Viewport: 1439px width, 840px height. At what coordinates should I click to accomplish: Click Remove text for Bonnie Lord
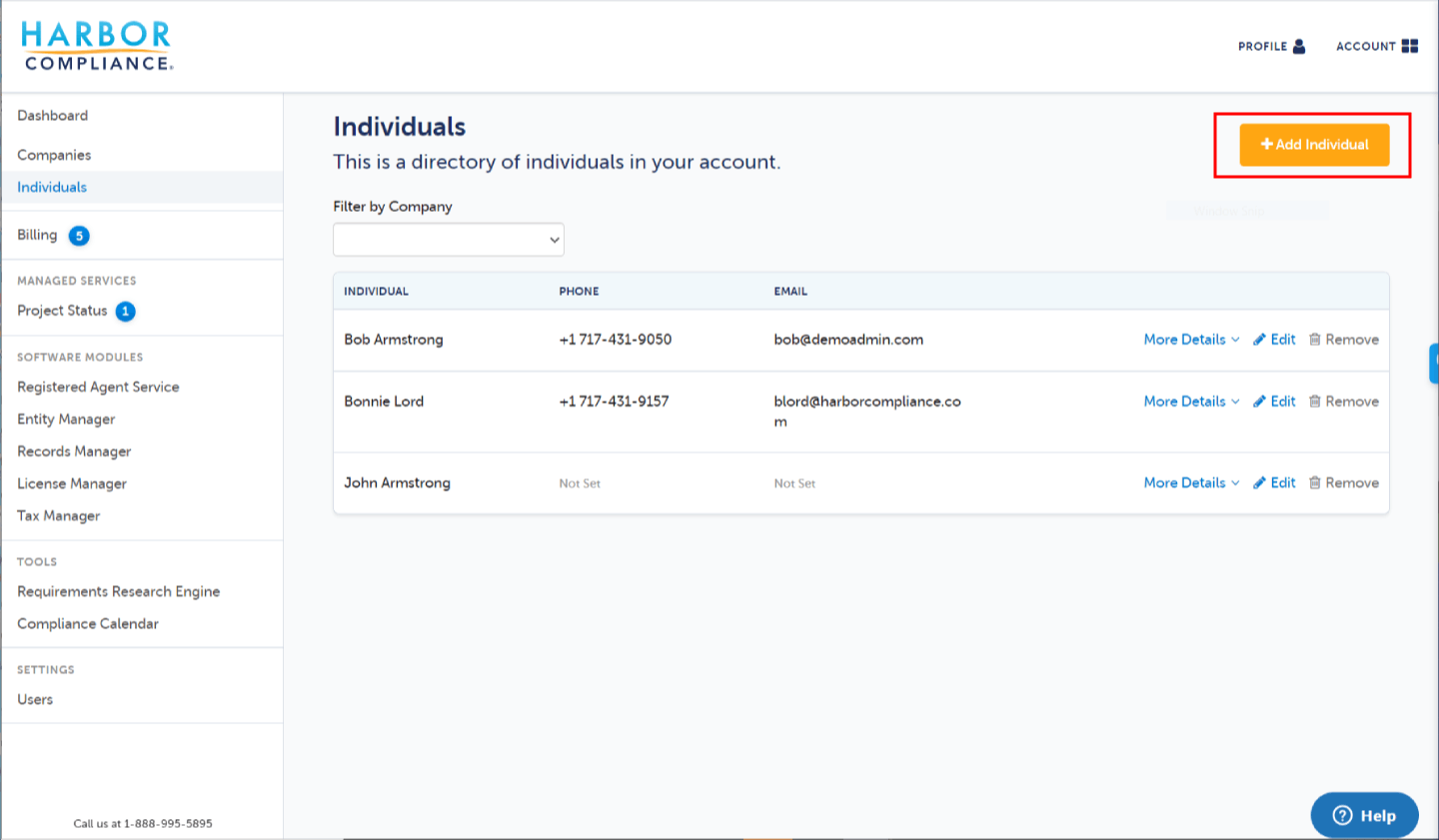click(x=1352, y=402)
